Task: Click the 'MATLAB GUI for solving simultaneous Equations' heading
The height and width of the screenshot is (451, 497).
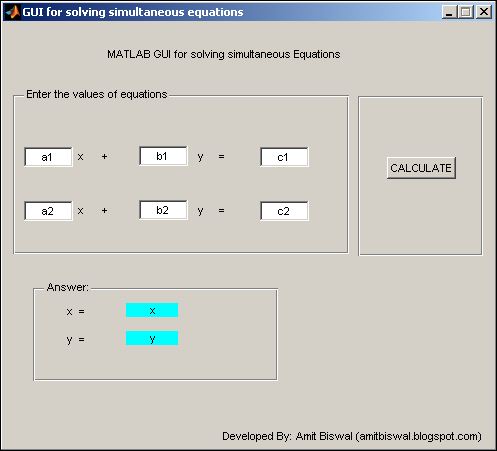Action: pos(224,54)
